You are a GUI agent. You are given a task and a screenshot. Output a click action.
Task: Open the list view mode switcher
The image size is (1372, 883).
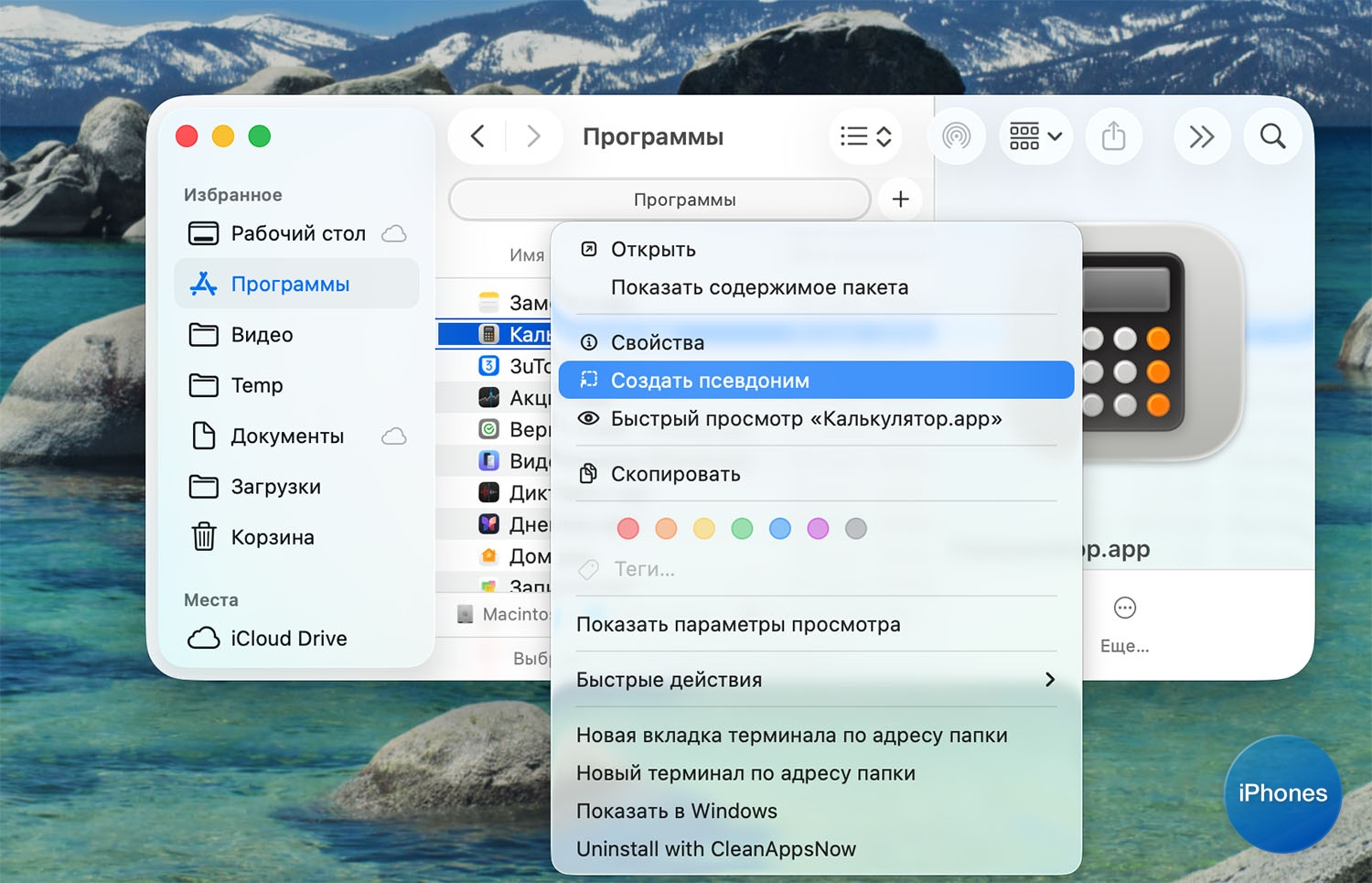coord(865,137)
